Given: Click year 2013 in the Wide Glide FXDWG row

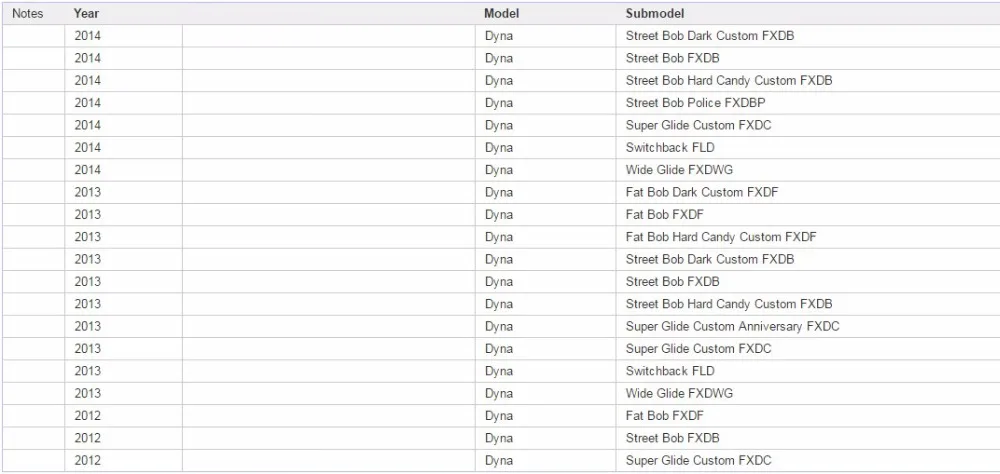Looking at the screenshot, I should [87, 393].
